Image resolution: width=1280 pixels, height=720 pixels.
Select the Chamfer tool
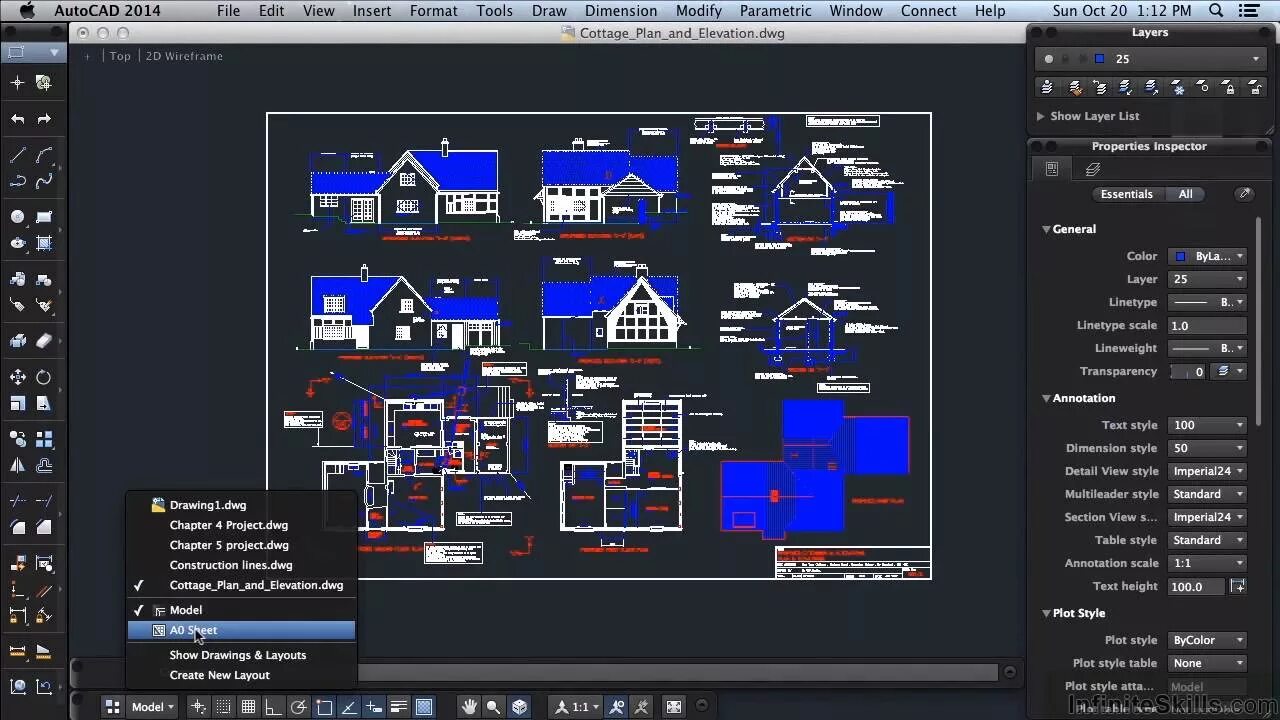(x=44, y=527)
